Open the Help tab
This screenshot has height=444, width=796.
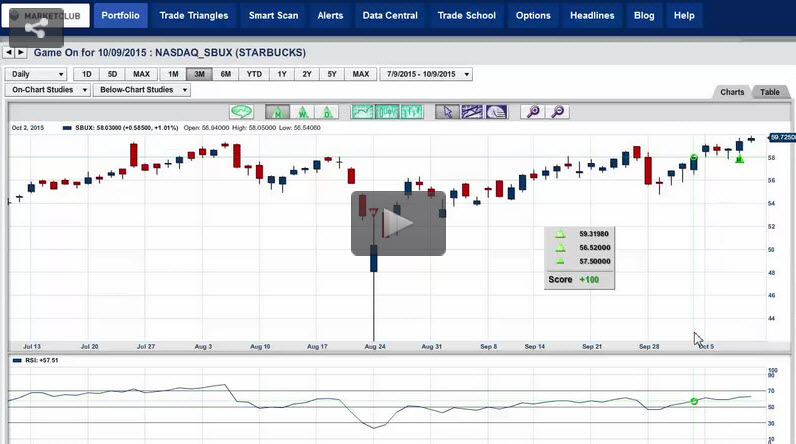pyautogui.click(x=684, y=15)
